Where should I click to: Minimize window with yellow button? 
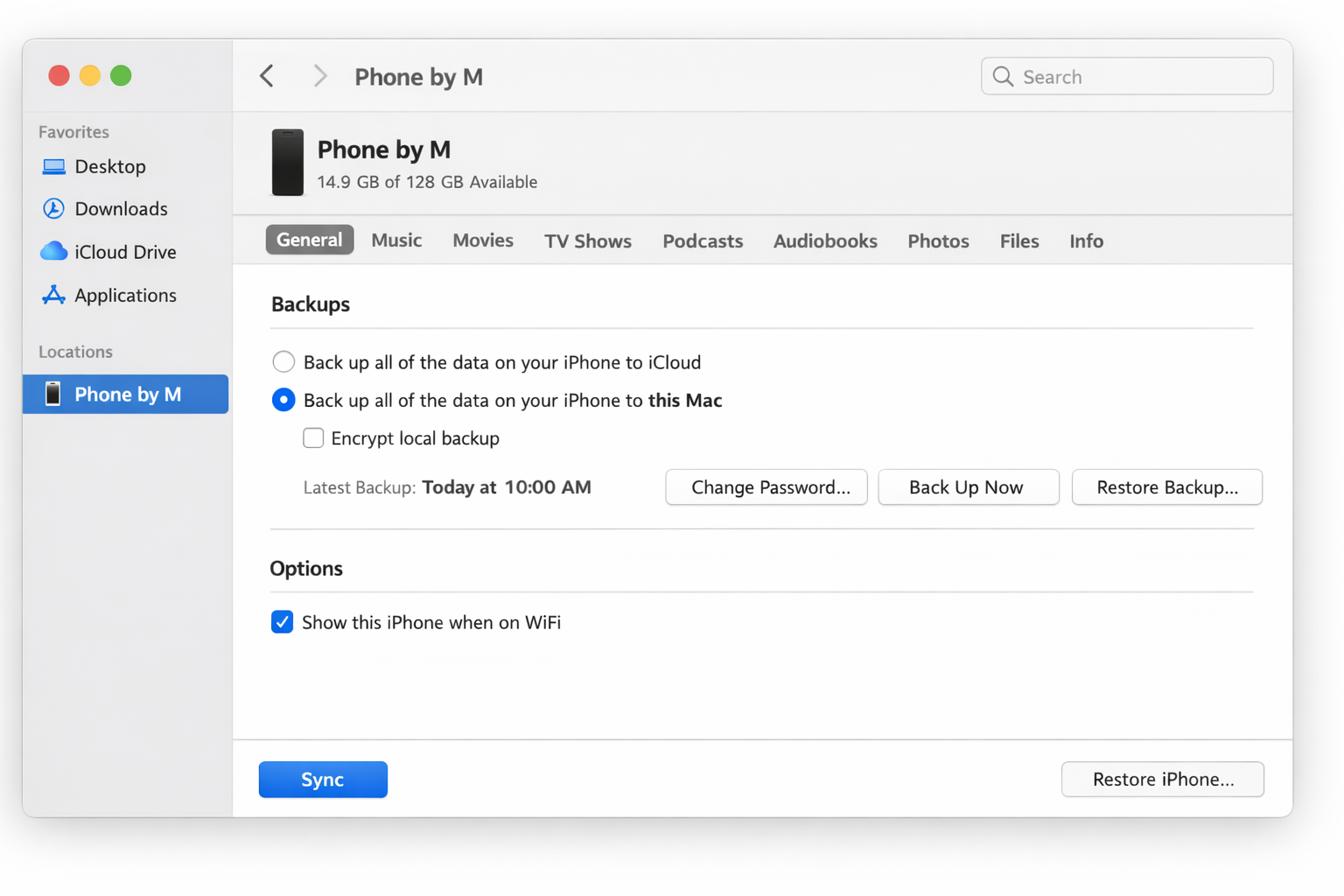pyautogui.click(x=90, y=76)
